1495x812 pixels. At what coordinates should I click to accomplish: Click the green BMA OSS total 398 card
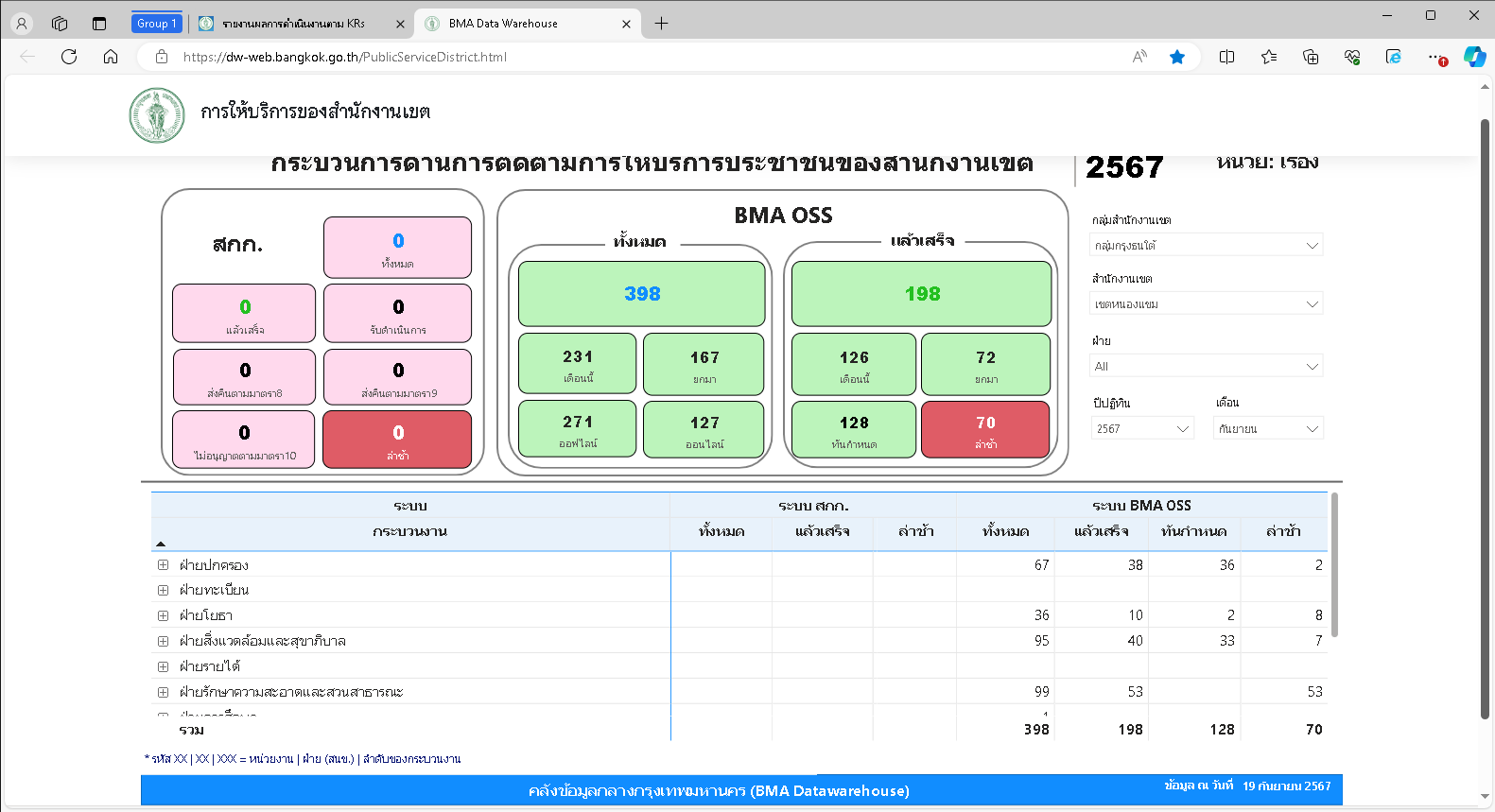point(641,294)
